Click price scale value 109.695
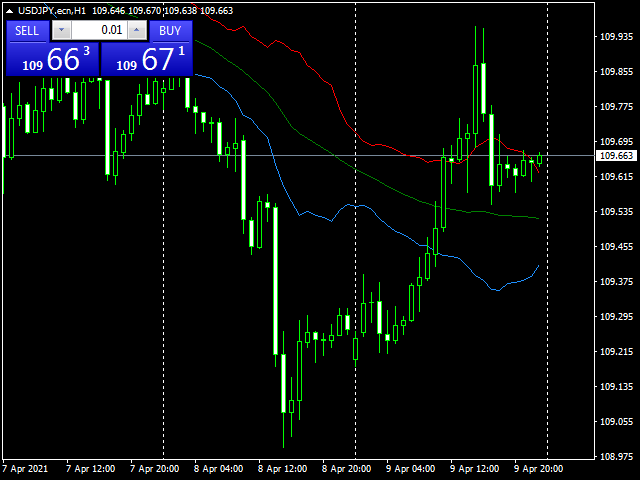Image resolution: width=640 pixels, height=480 pixels. [x=616, y=142]
